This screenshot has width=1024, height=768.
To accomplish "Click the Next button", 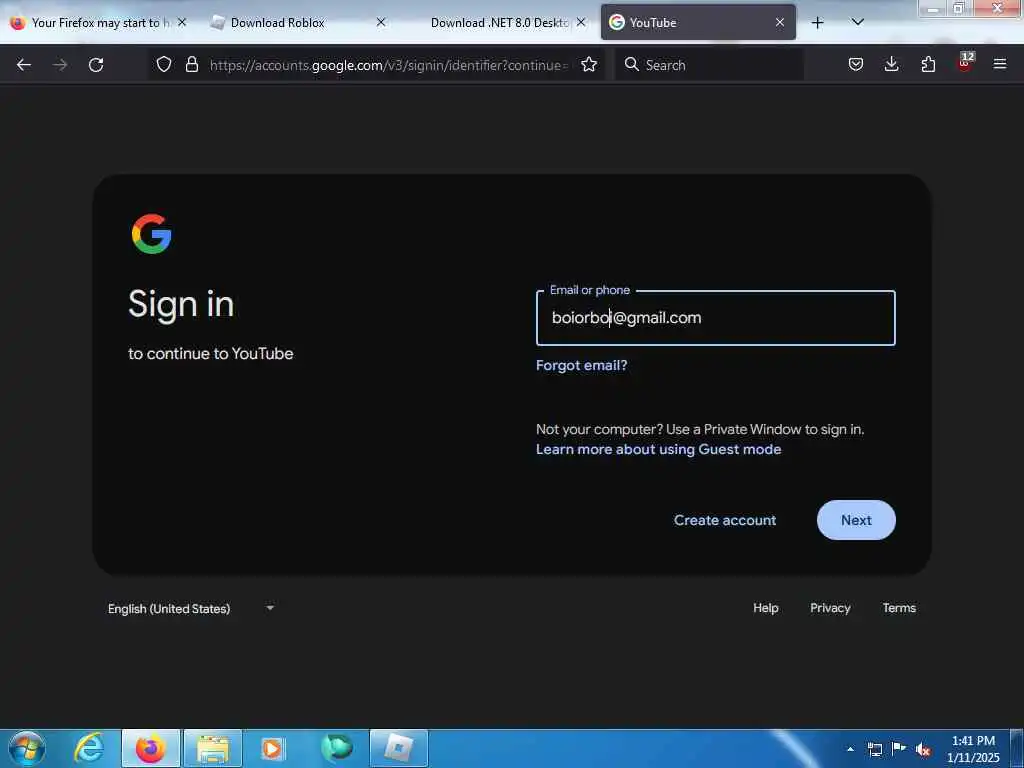I will 856,520.
